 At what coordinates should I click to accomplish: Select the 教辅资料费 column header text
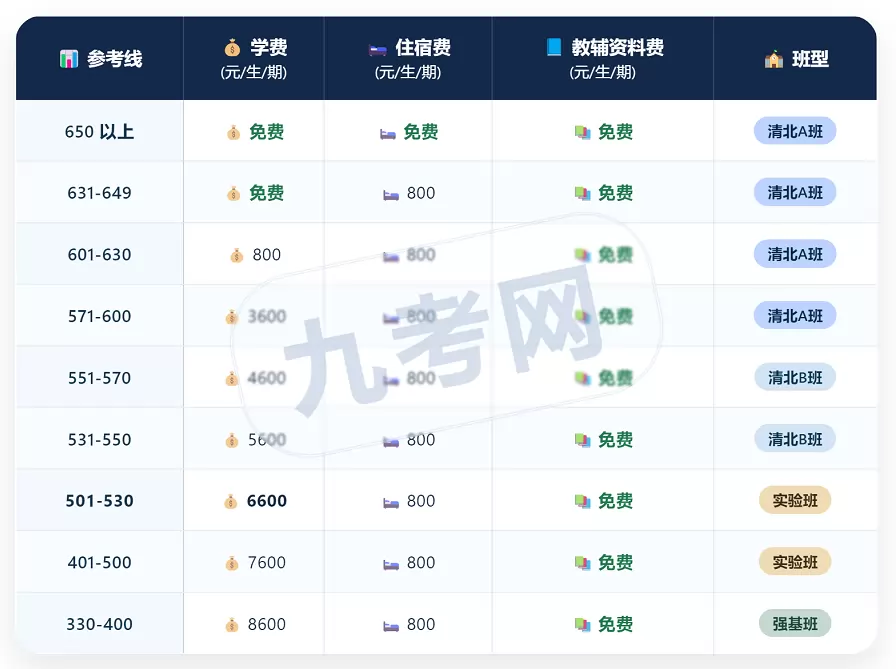coord(618,47)
